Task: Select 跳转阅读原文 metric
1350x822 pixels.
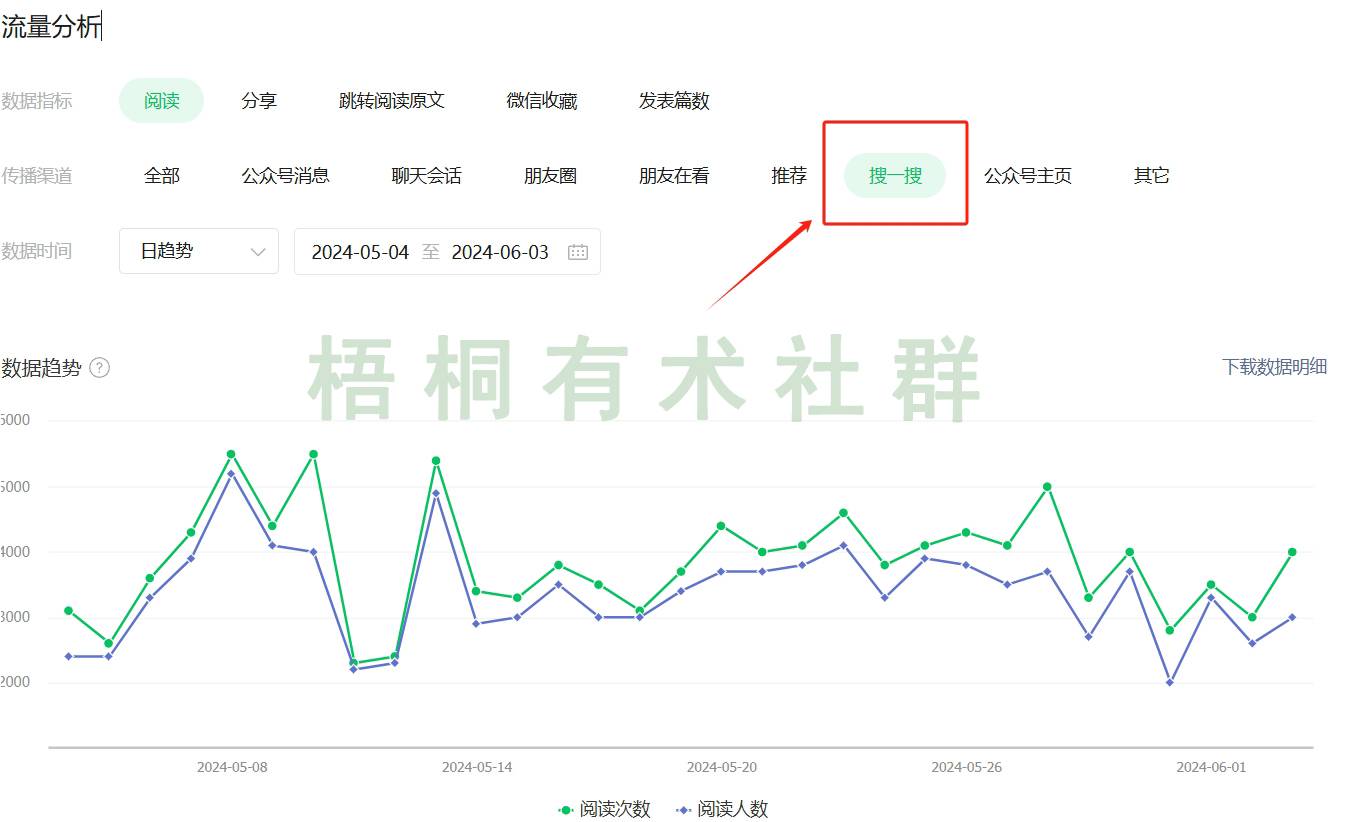Action: click(392, 100)
